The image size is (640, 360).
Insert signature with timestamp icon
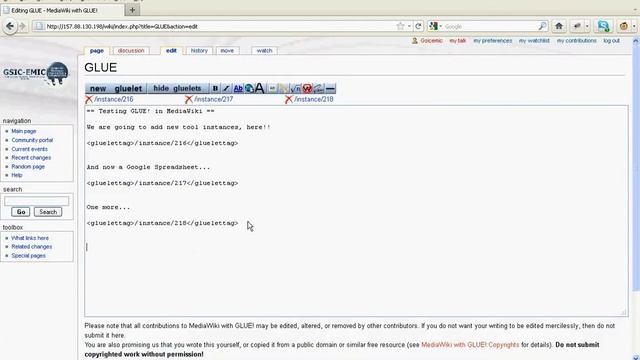pyautogui.click(x=318, y=88)
